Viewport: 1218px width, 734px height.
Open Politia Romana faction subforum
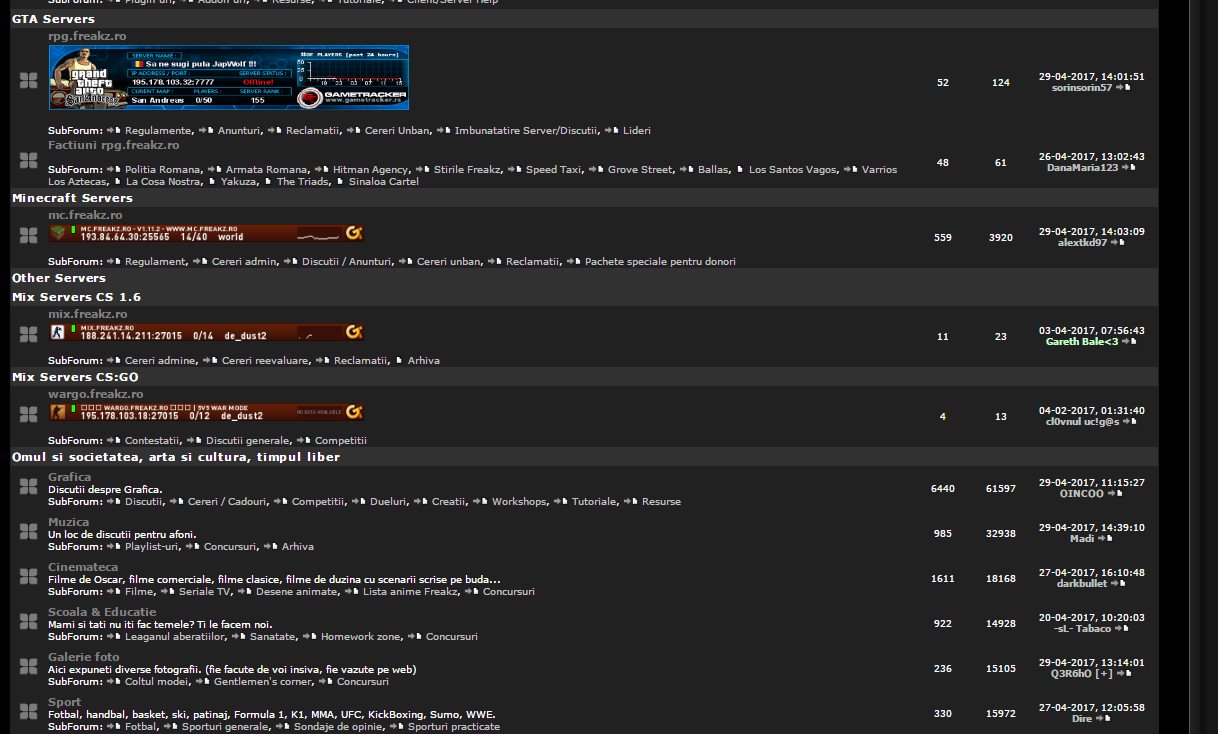point(164,170)
